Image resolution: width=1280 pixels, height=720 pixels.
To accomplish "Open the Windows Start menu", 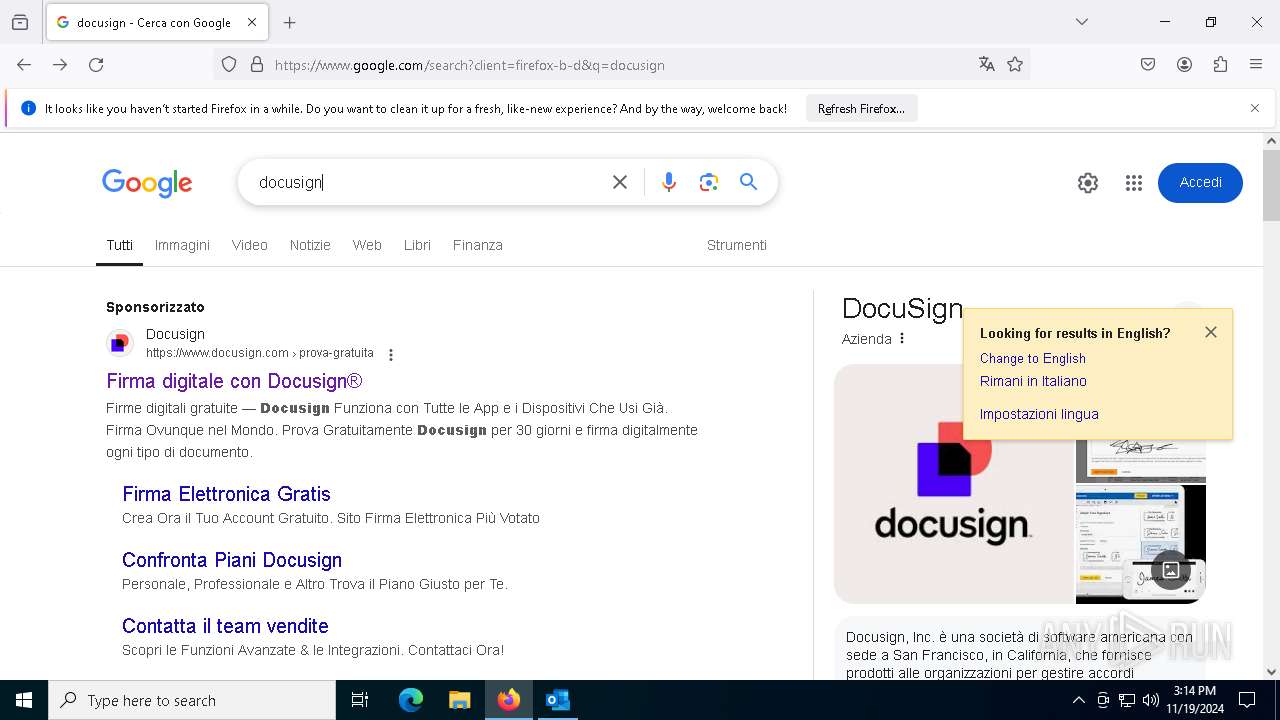I will [x=24, y=700].
